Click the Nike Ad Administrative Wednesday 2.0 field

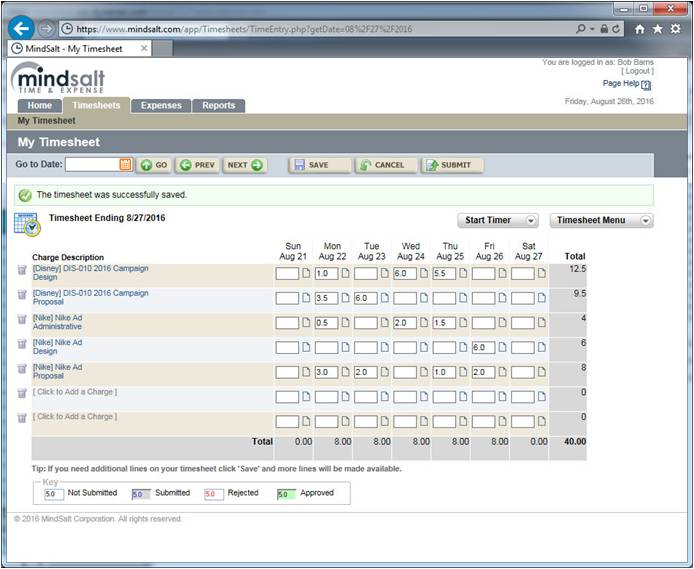click(x=405, y=323)
